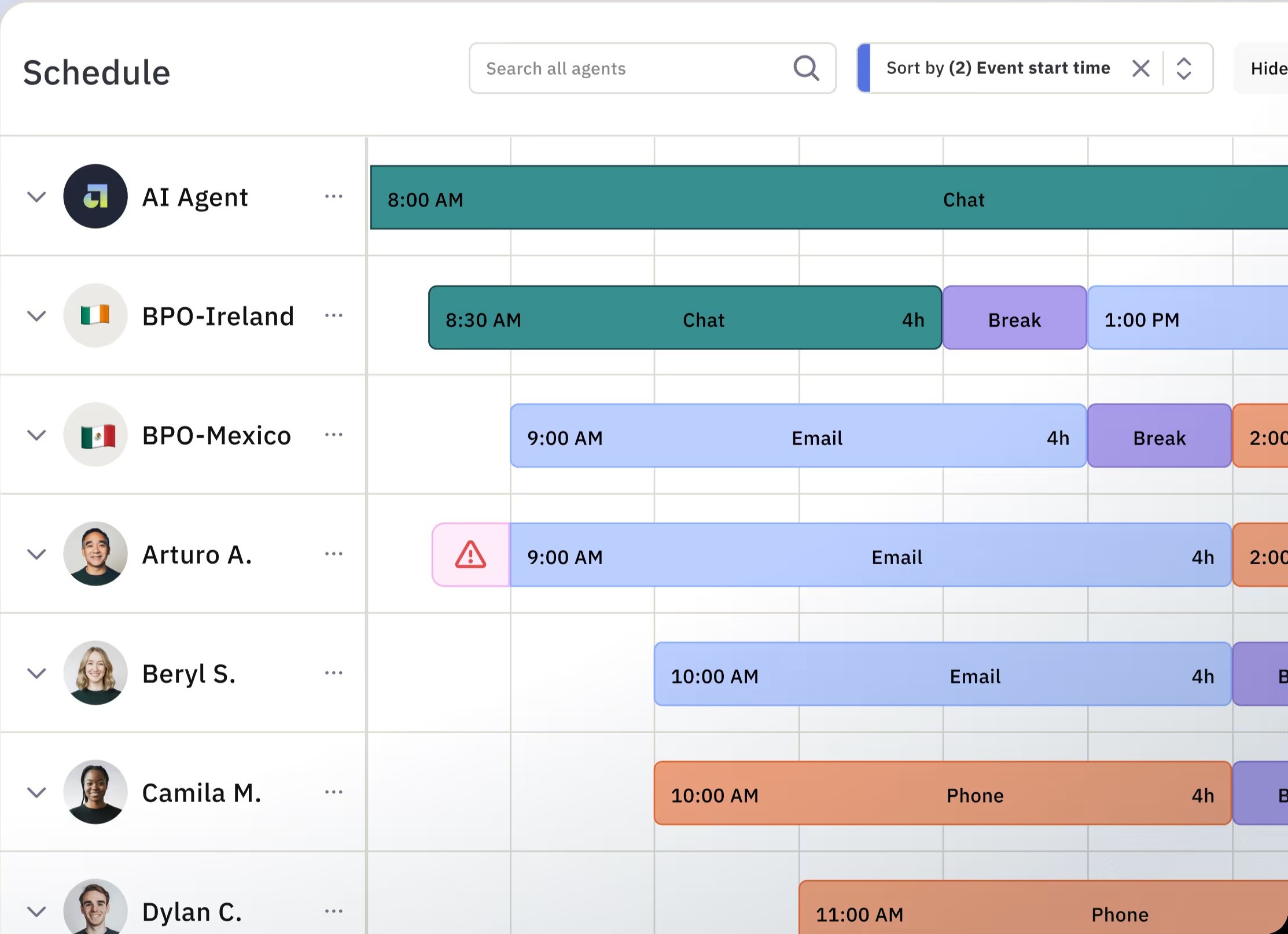The width and height of the screenshot is (1288, 934).
Task: Click the search magnifier icon
Action: [805, 68]
